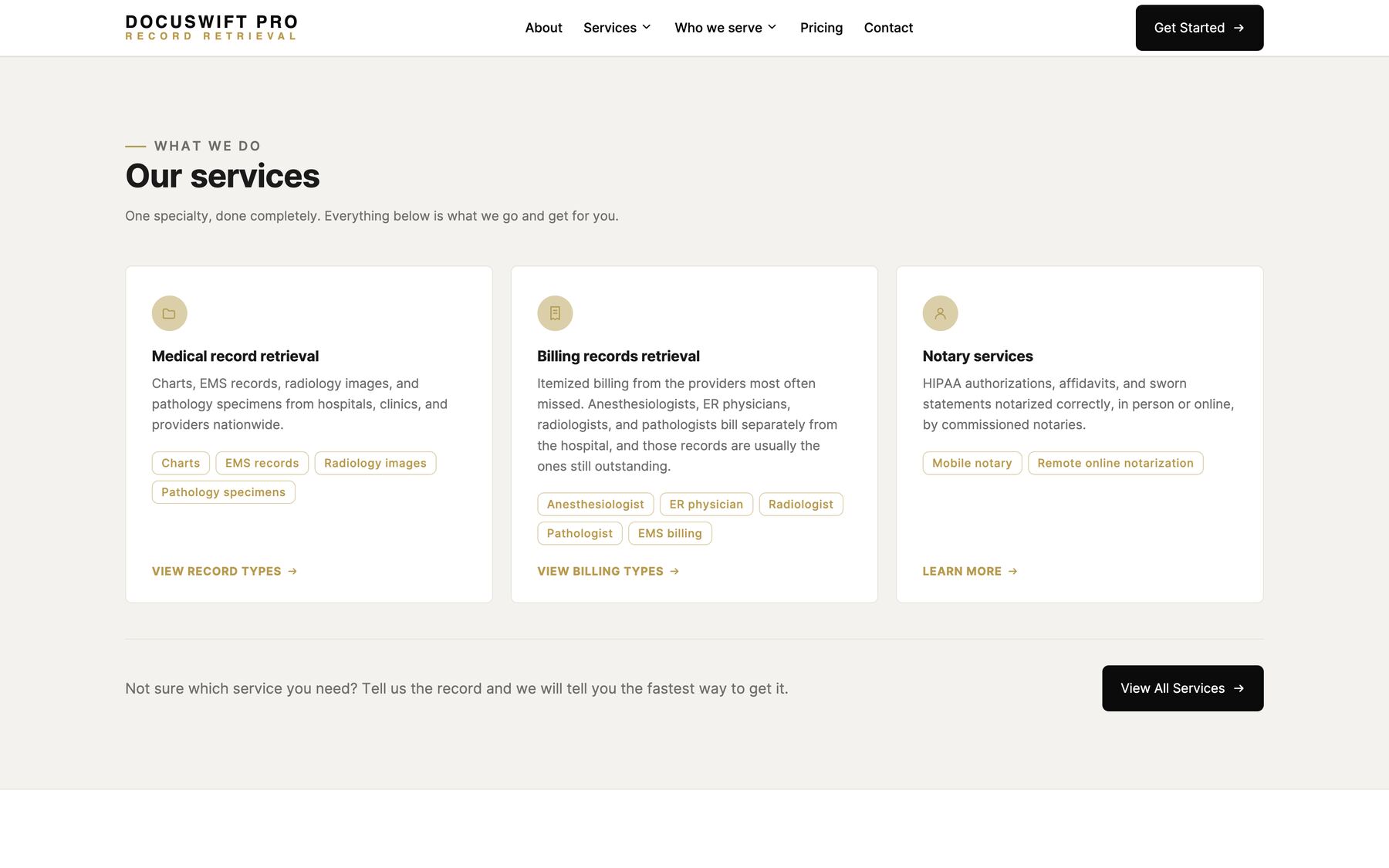Navigate to the Contact page

coord(888,28)
